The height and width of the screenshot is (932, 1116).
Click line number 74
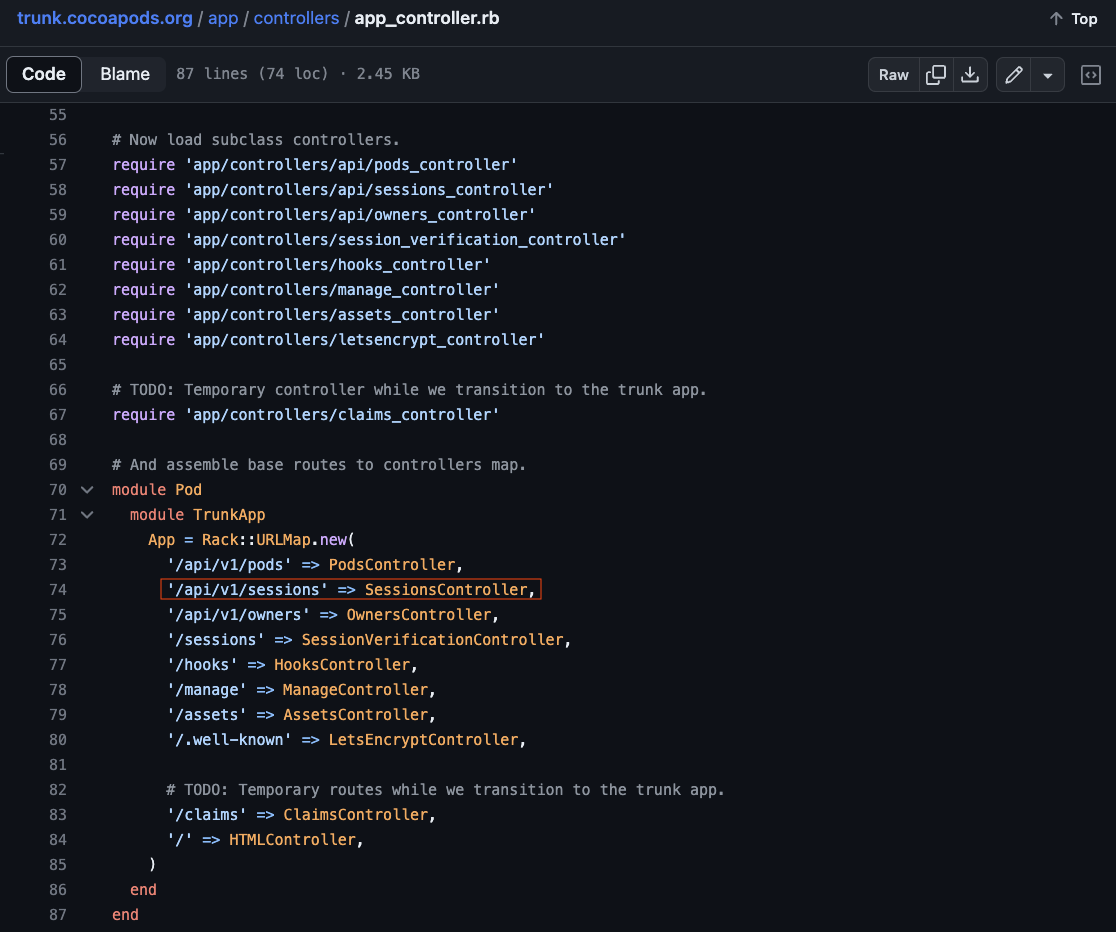click(x=58, y=590)
